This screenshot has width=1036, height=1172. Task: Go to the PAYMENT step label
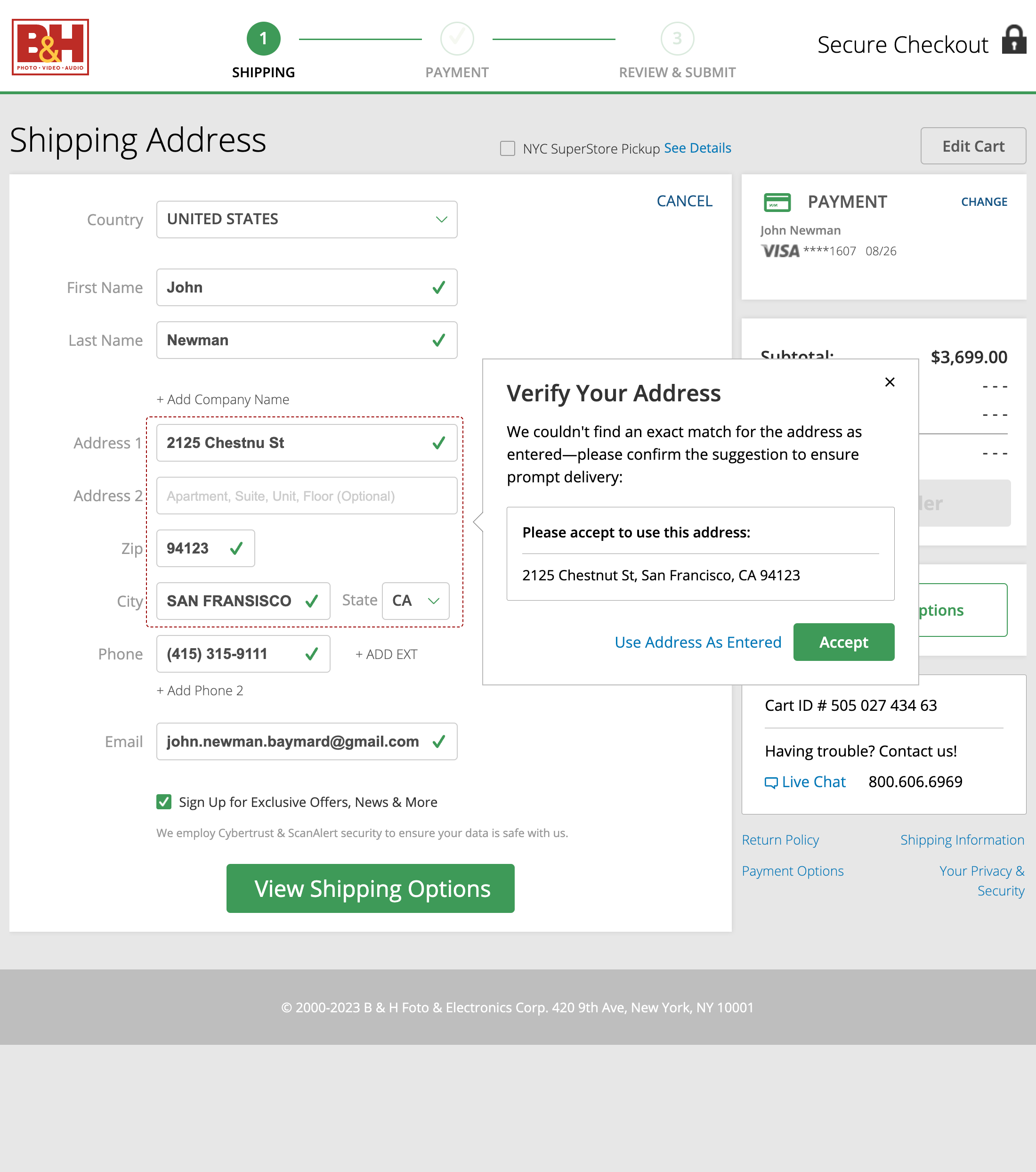(x=457, y=73)
